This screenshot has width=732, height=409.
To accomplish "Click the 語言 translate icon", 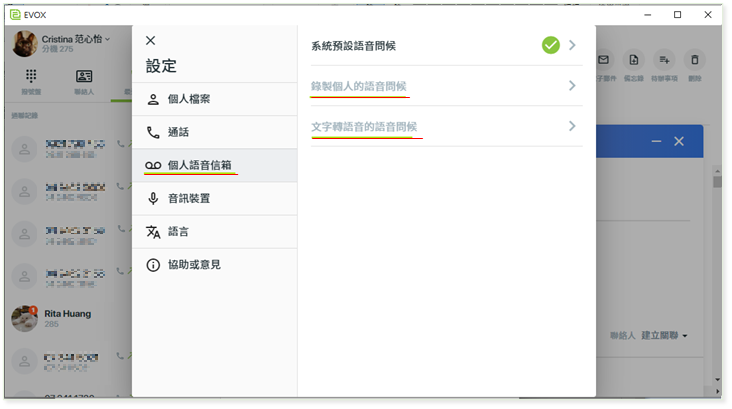I will pos(153,231).
